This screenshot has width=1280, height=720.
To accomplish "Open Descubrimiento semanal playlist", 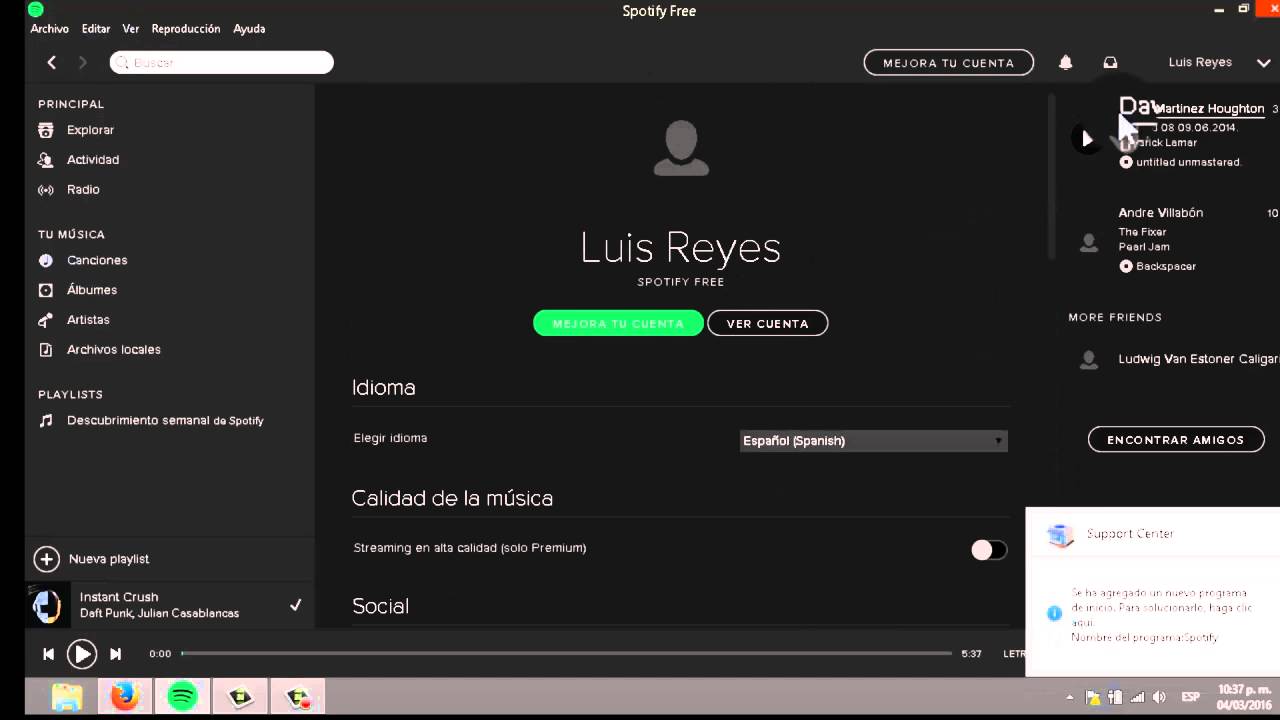I will [x=165, y=421].
